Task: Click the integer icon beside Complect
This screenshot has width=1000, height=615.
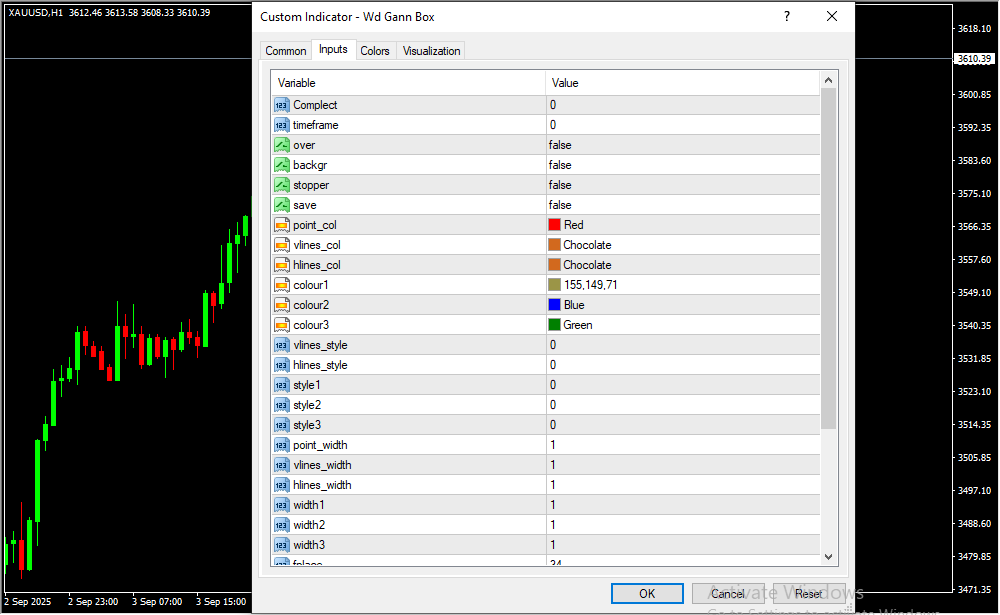Action: pos(282,105)
